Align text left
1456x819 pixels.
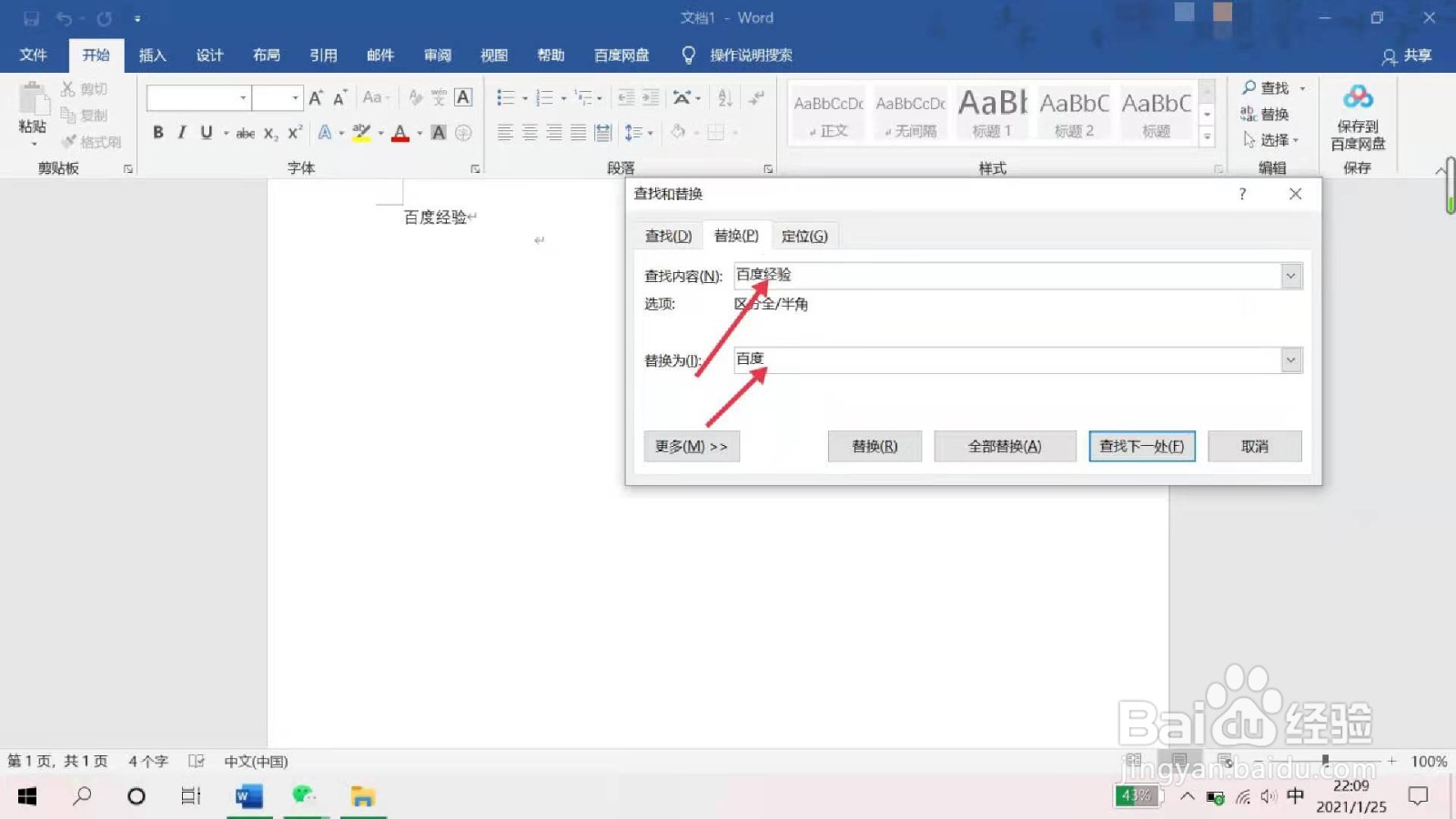click(505, 133)
